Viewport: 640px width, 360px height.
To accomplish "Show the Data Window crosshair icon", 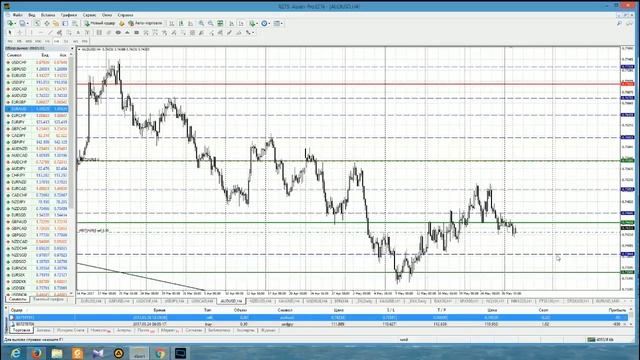I will [47, 23].
